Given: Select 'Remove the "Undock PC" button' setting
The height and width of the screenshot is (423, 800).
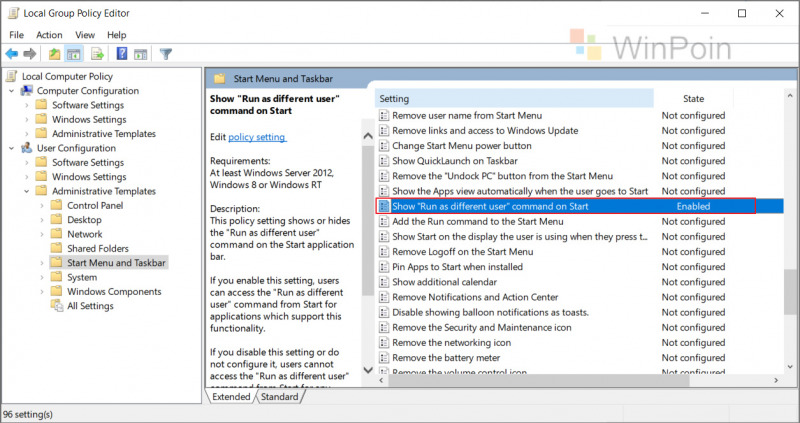Looking at the screenshot, I should (502, 176).
